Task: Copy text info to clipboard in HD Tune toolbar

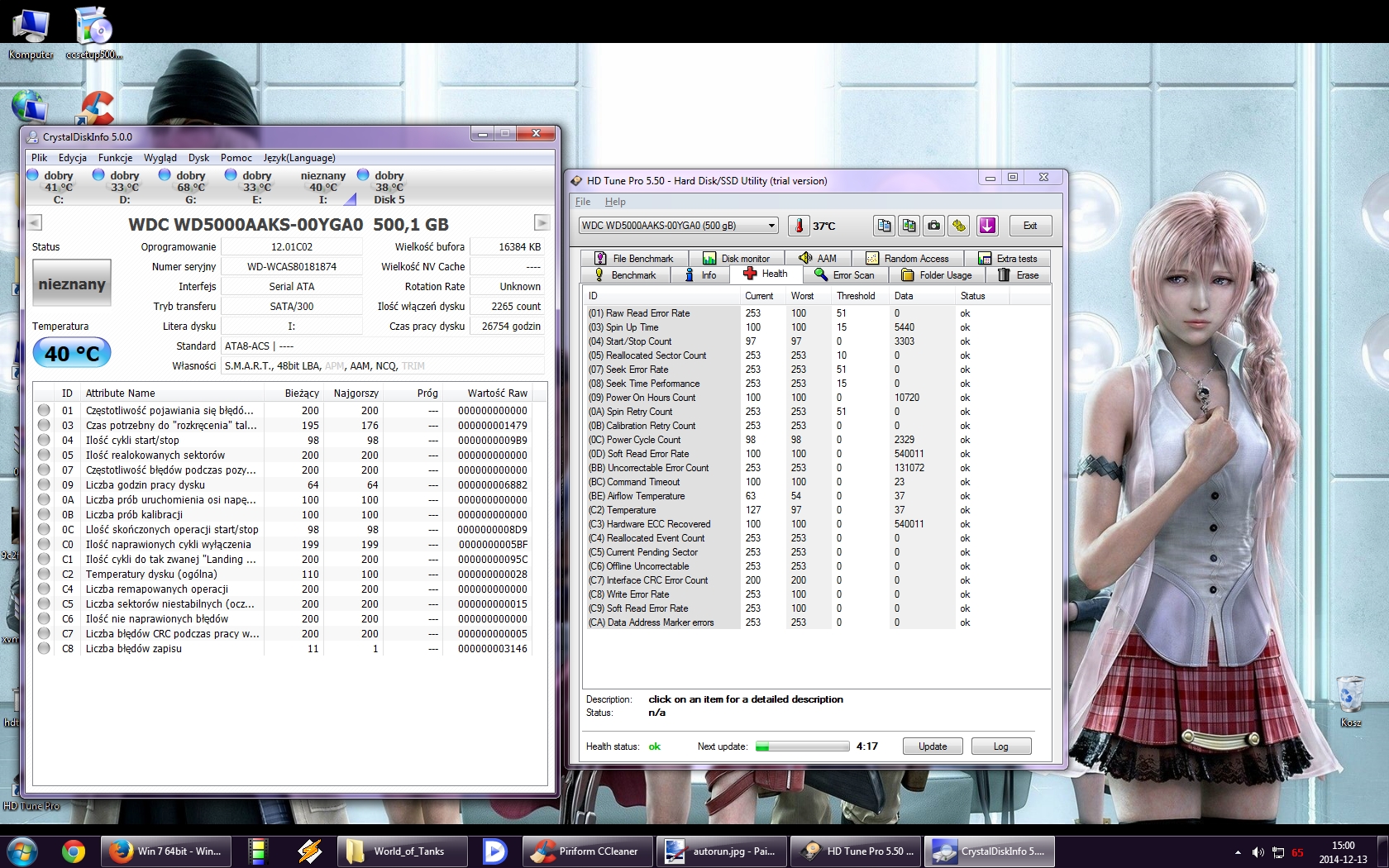Action: pyautogui.click(x=884, y=226)
